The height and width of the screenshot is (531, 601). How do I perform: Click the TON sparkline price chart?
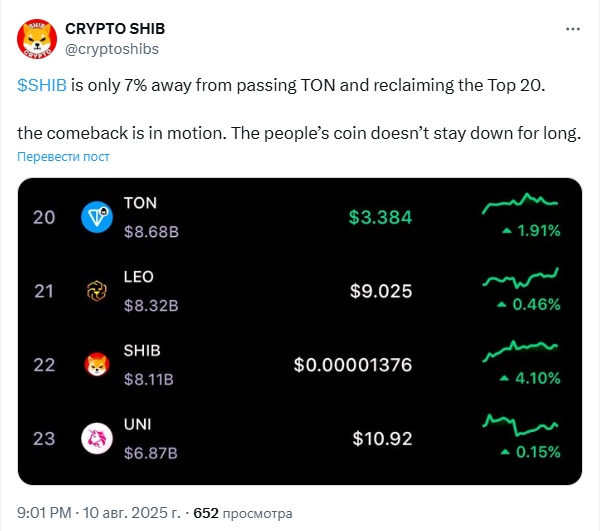[520, 205]
